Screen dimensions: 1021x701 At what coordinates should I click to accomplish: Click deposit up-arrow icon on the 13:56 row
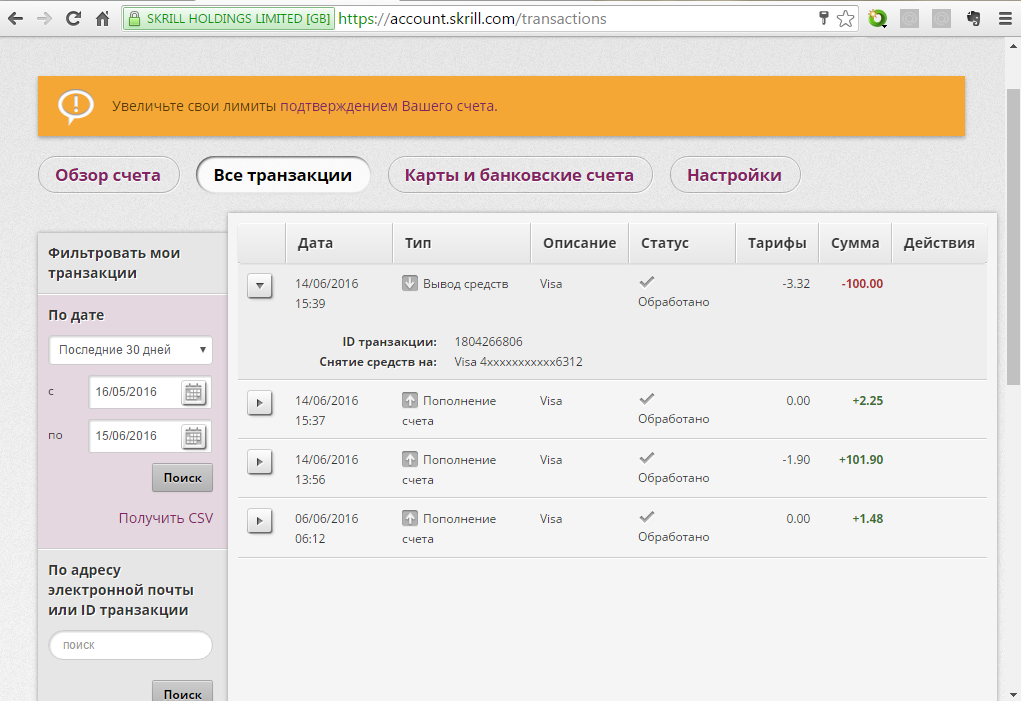point(410,460)
